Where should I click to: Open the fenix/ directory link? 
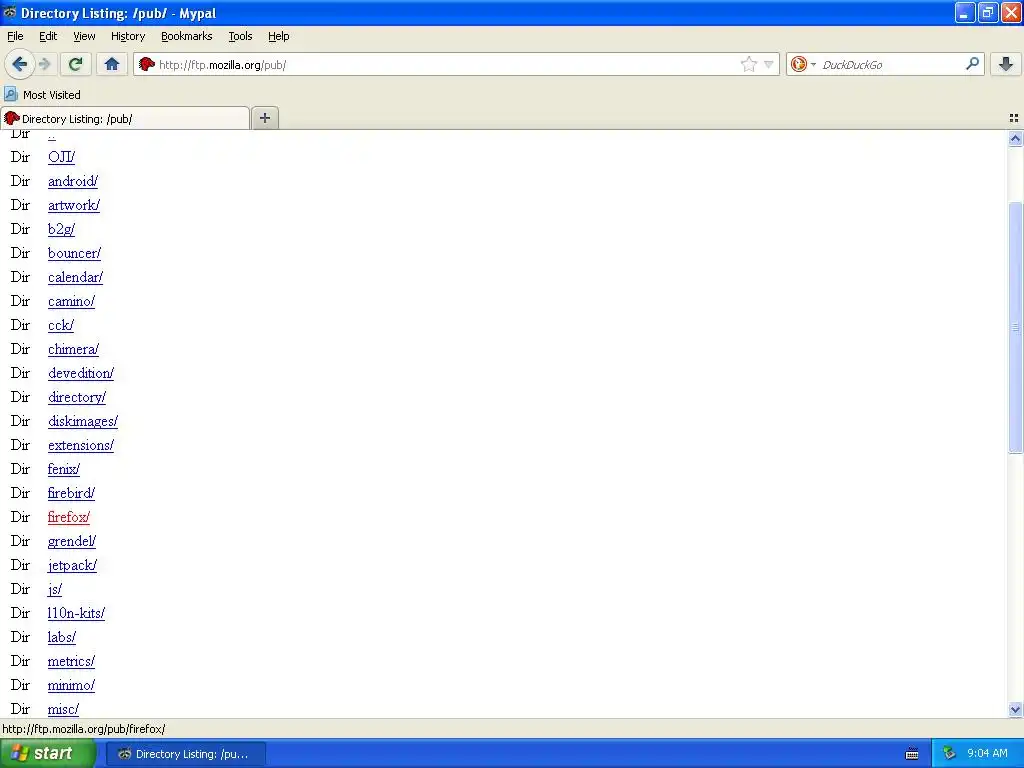(64, 469)
